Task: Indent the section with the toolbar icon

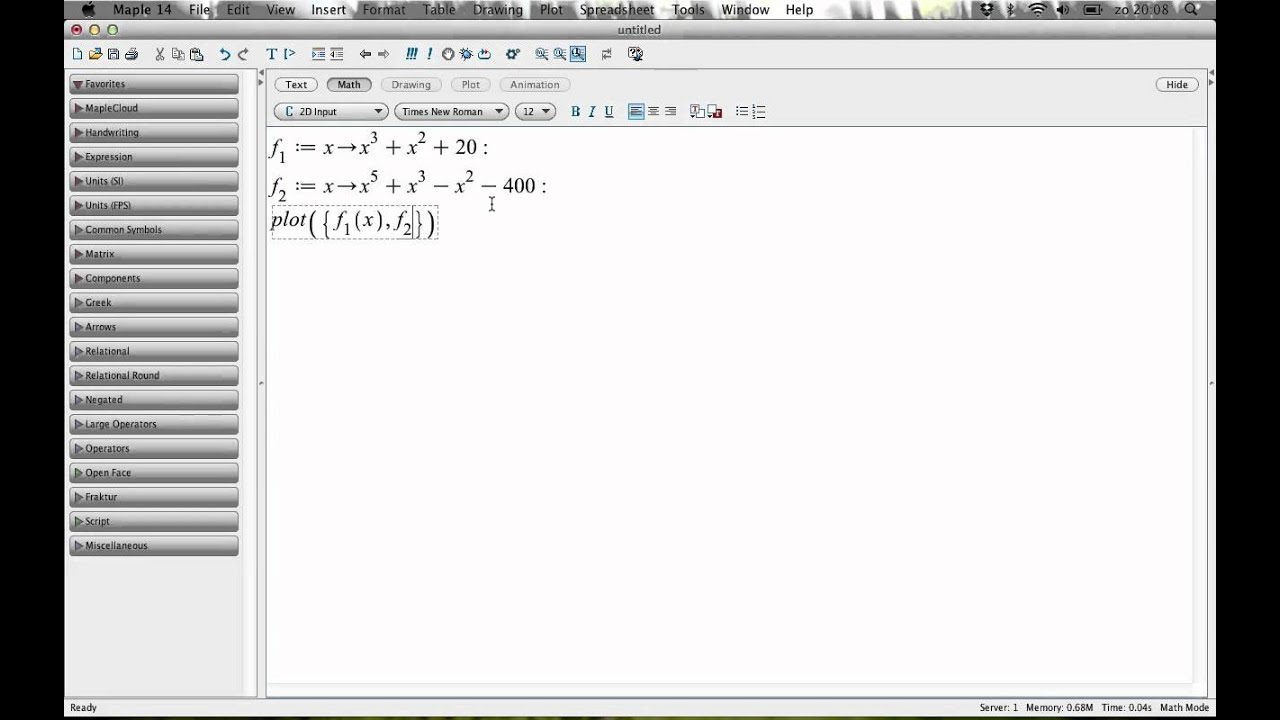Action: point(318,54)
